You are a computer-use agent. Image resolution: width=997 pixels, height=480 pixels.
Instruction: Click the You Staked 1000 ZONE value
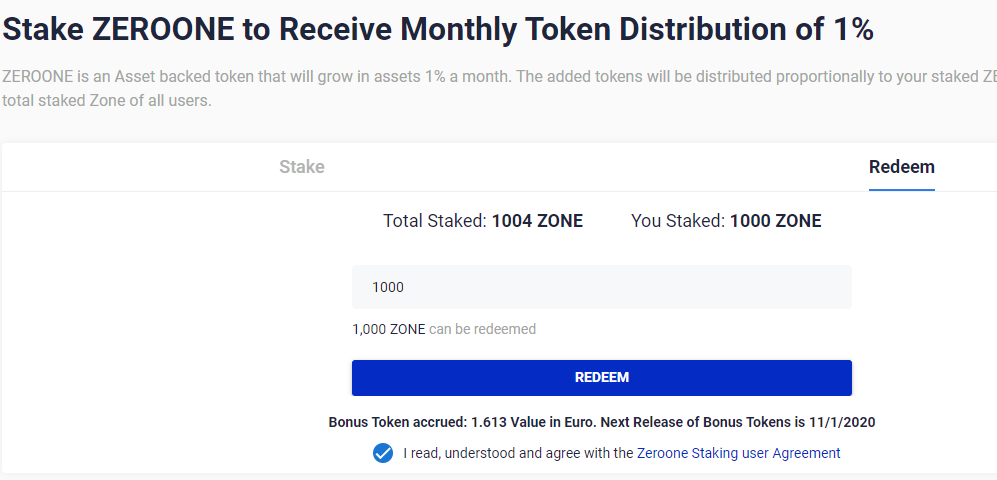[x=776, y=221]
